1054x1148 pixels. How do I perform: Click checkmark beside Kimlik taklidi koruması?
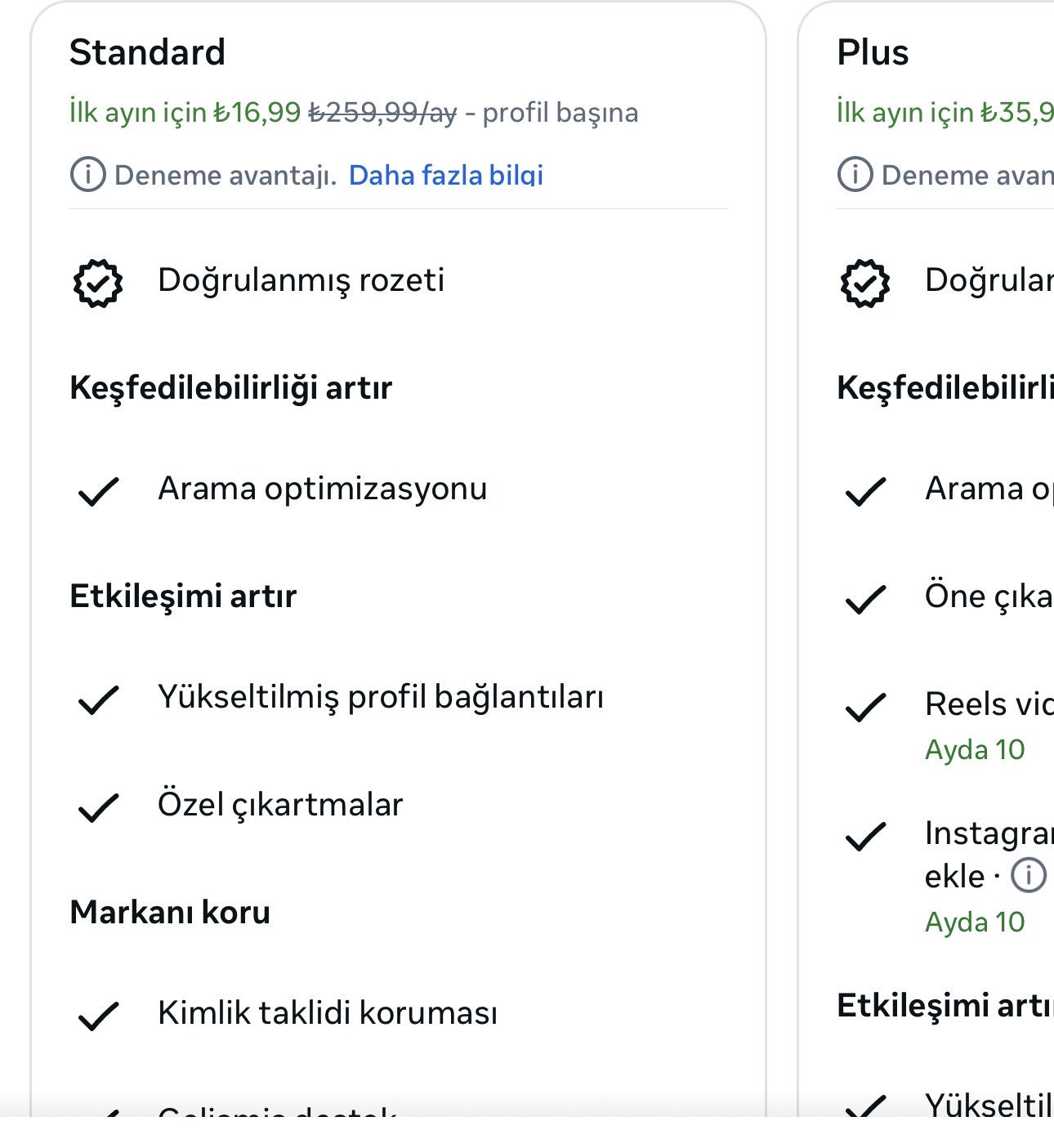coord(98,1016)
